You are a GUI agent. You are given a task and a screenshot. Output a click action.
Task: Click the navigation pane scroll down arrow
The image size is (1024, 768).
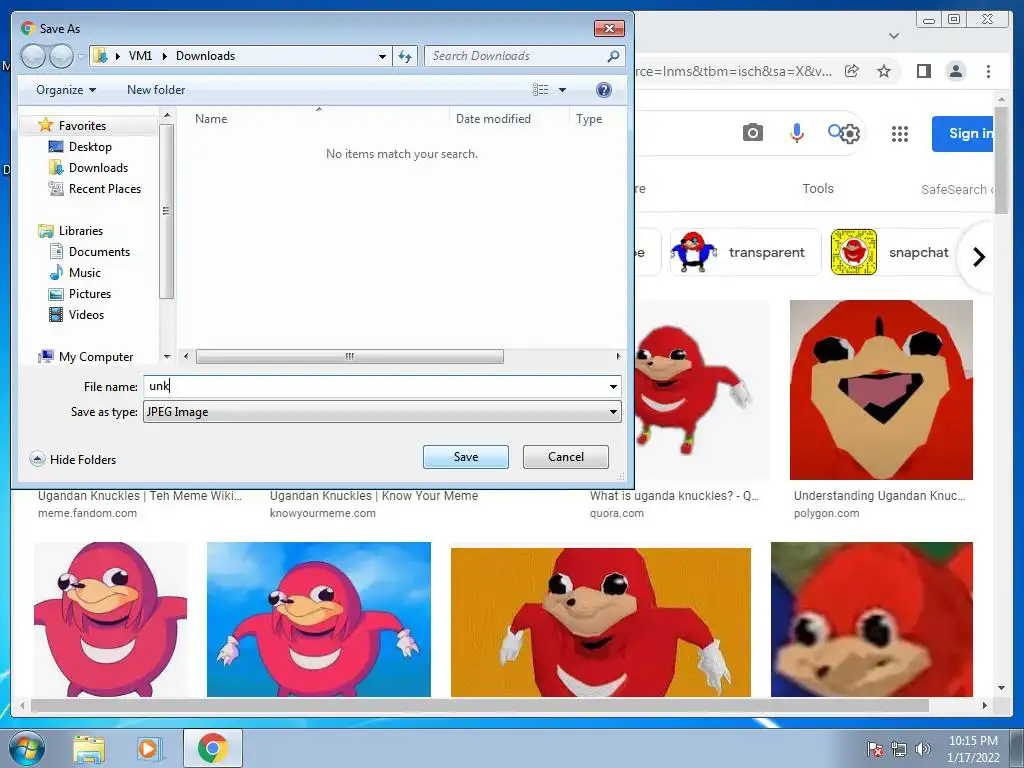coord(167,357)
